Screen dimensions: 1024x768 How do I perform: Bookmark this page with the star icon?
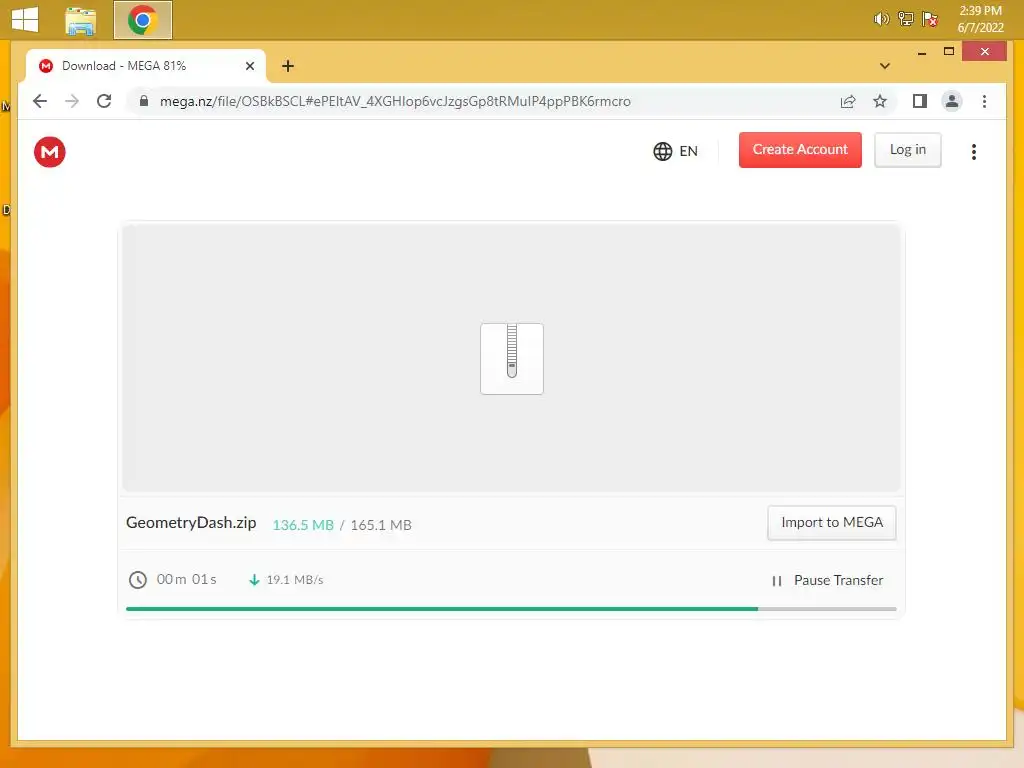point(880,101)
